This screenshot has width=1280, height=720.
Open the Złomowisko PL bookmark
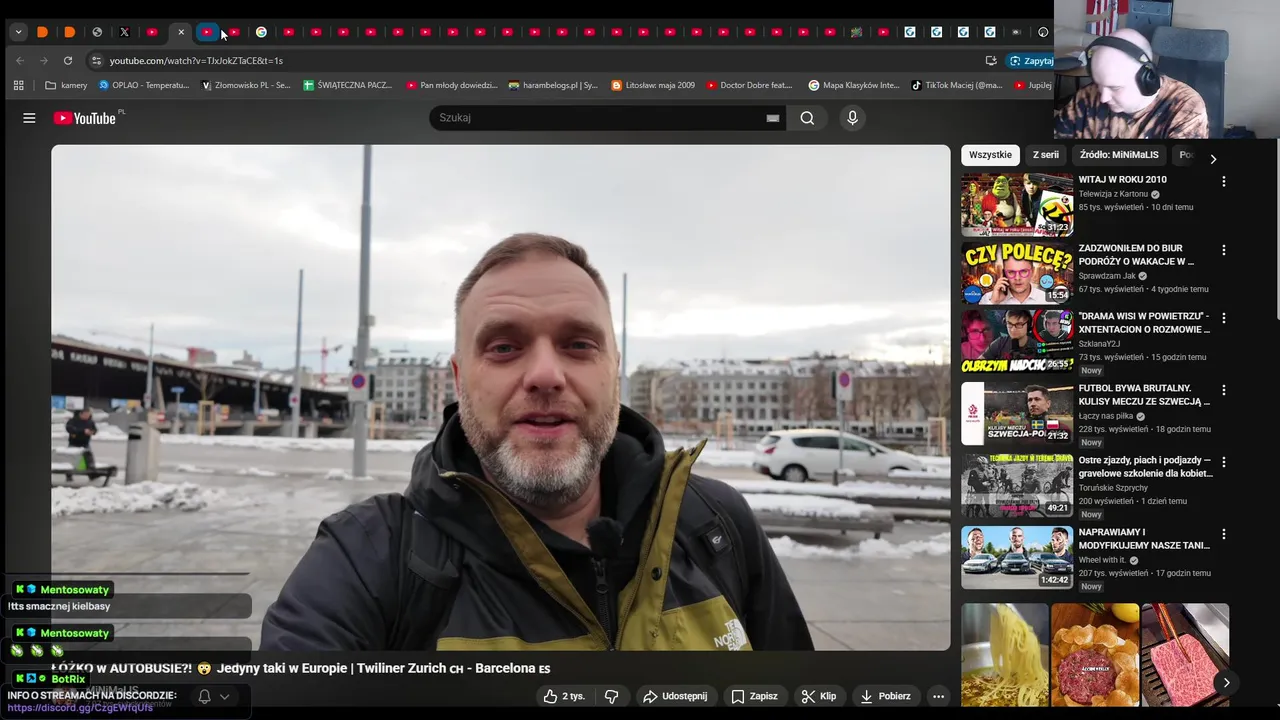click(246, 85)
